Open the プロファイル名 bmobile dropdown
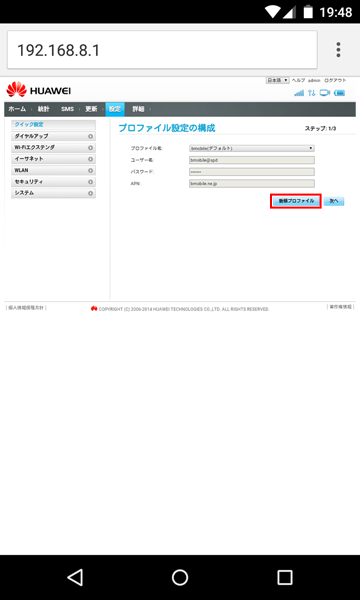Viewport: 360px width, 600px height. [252, 148]
